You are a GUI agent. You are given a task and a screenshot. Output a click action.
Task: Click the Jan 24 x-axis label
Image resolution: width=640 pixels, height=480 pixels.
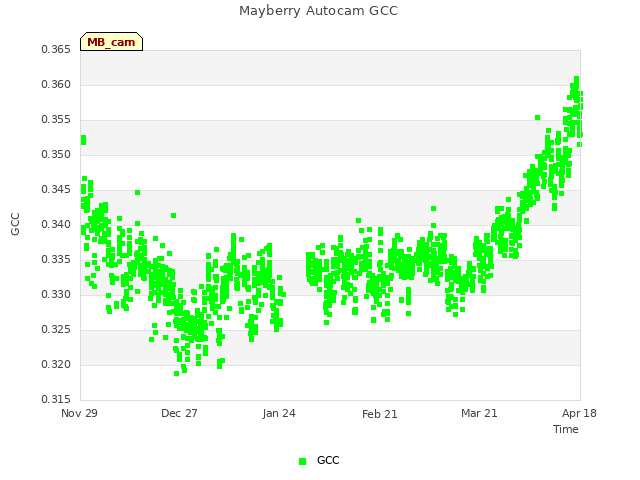279,413
